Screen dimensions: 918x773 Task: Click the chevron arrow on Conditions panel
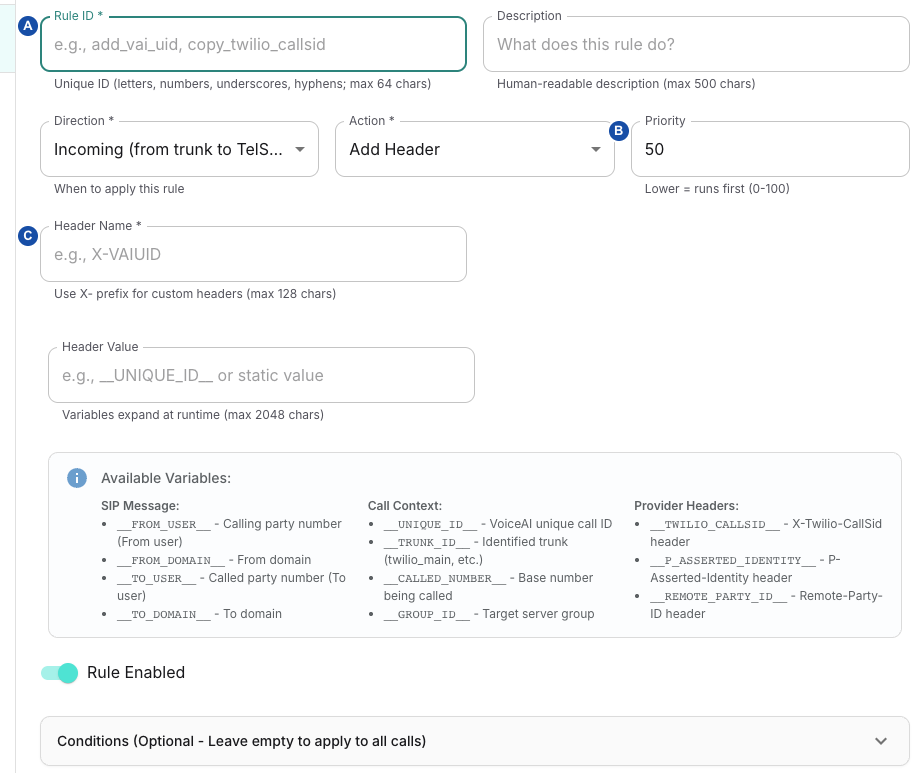[x=881, y=741]
